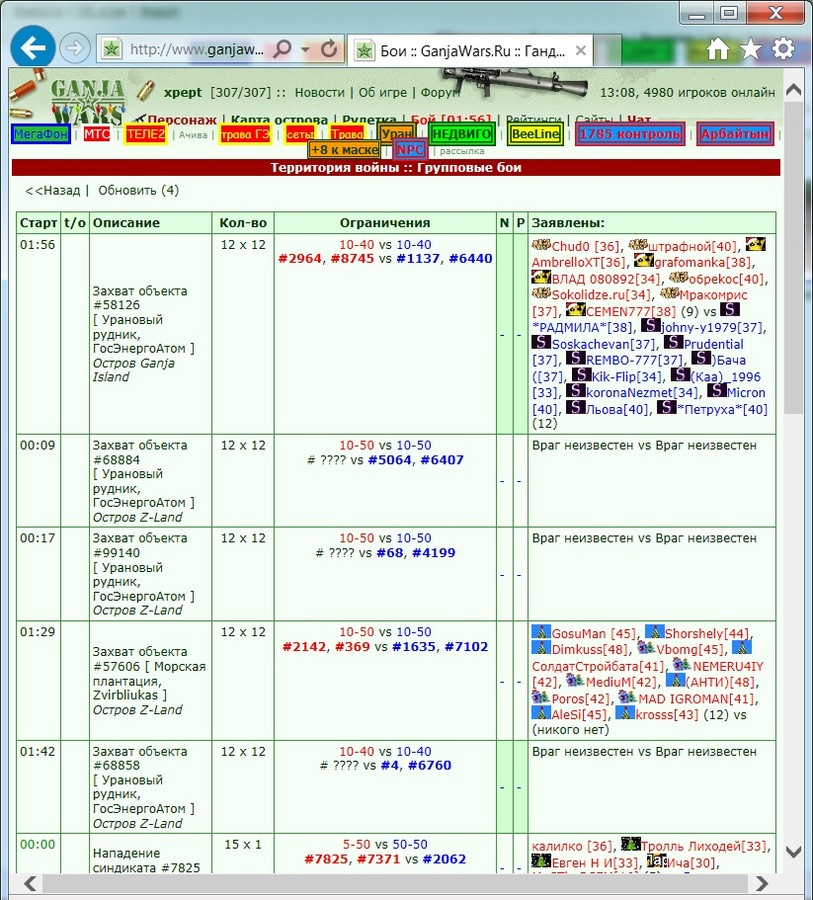Click the S icon before johny-y1979[37]
This screenshot has width=813, height=900.
650,326
